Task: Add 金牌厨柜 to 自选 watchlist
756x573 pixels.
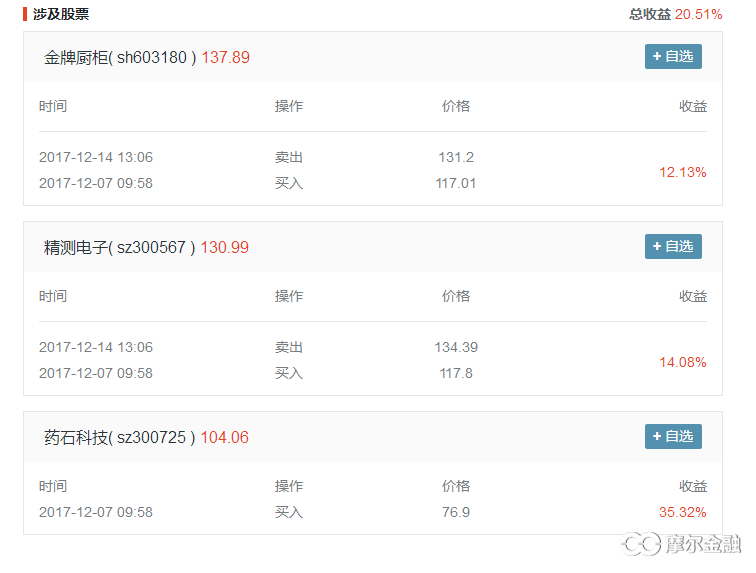Action: (673, 56)
